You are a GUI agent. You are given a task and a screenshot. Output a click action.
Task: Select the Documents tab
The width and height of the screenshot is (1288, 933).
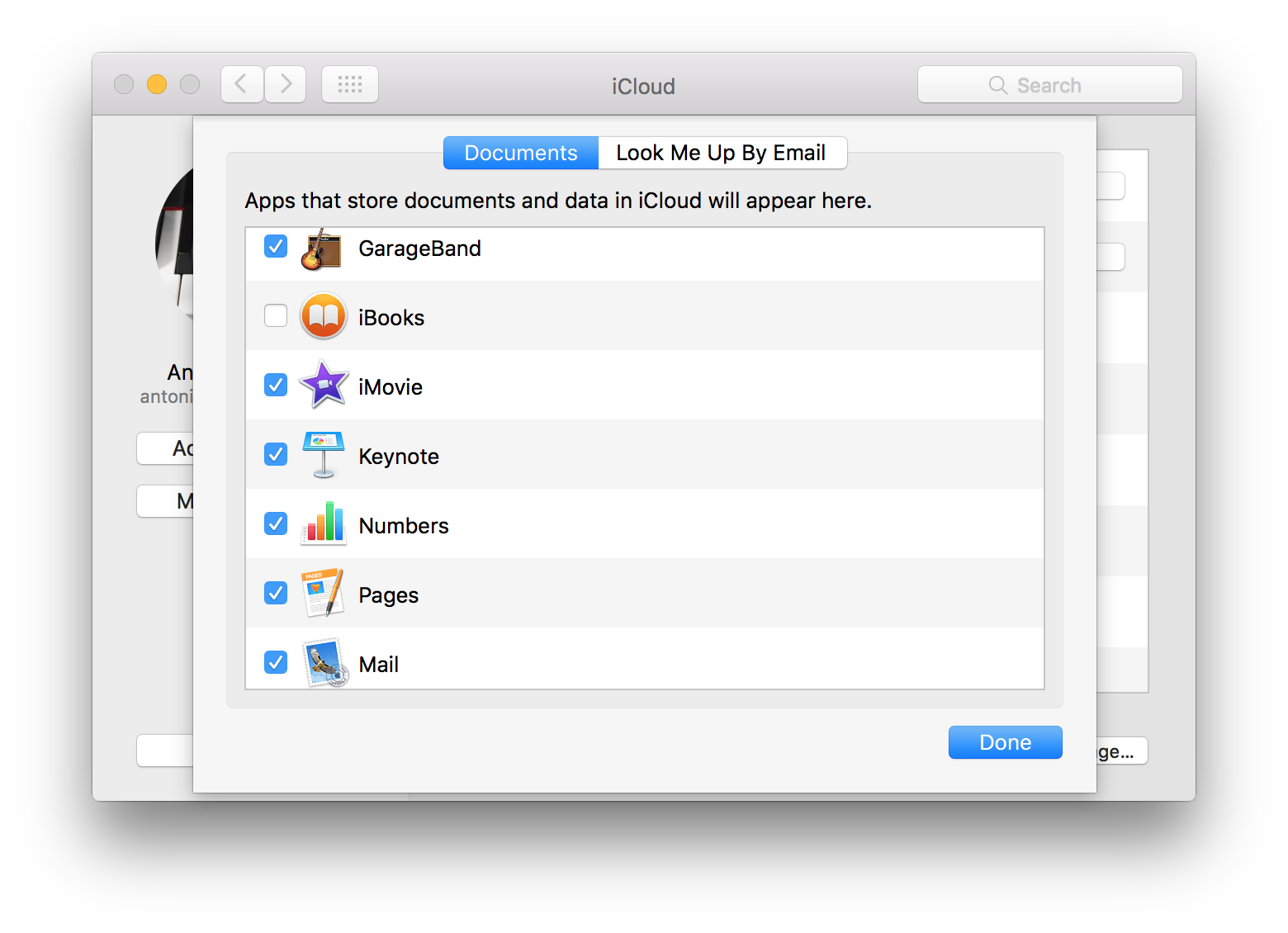pos(521,153)
